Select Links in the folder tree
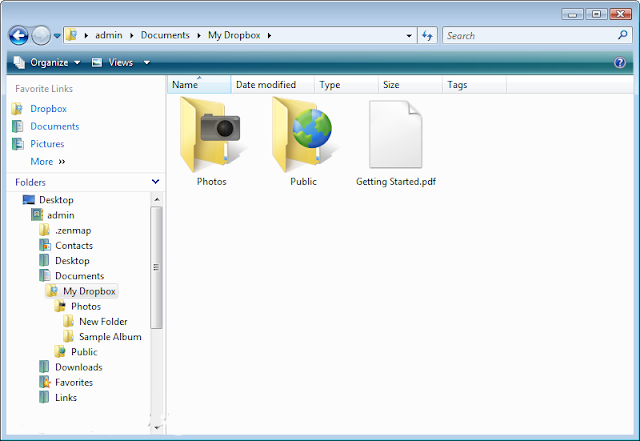Screen dimensions: 640x441 point(66,397)
